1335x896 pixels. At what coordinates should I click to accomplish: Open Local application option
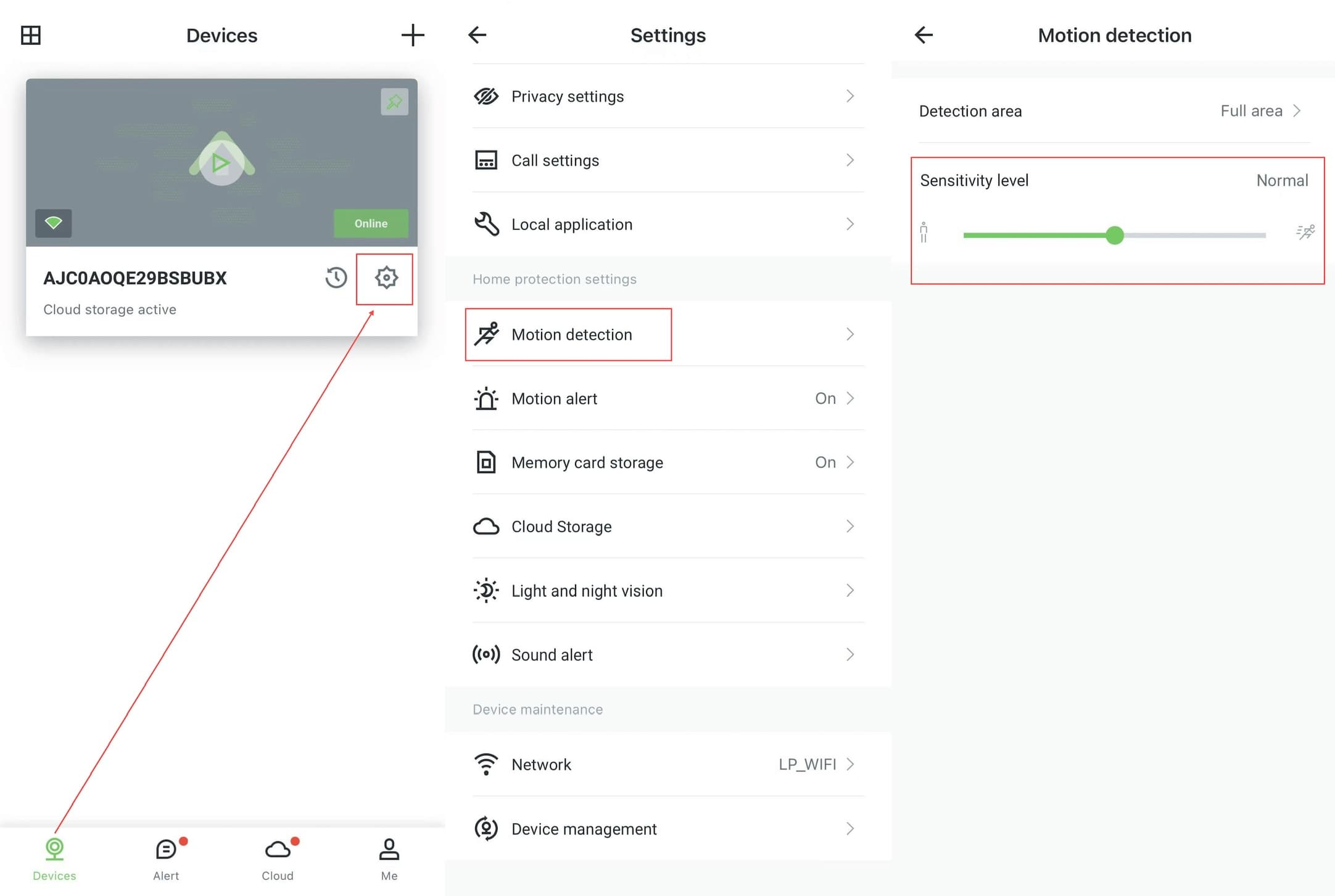coord(668,224)
